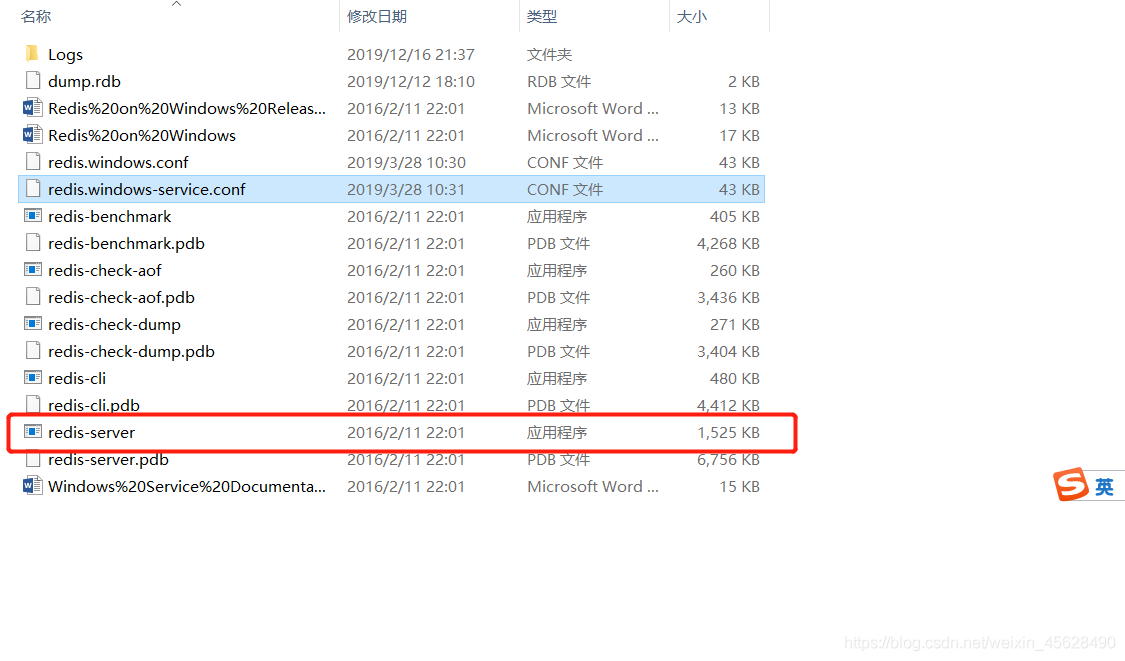Viewport: 1125px width, 661px height.
Task: Click the 3,436 KB size of redis-check-aof.pdb
Action: point(728,297)
